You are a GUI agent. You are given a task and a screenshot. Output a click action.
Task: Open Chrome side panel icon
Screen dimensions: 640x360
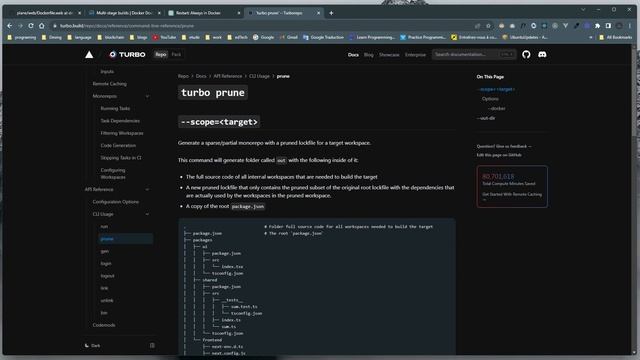(x=608, y=26)
